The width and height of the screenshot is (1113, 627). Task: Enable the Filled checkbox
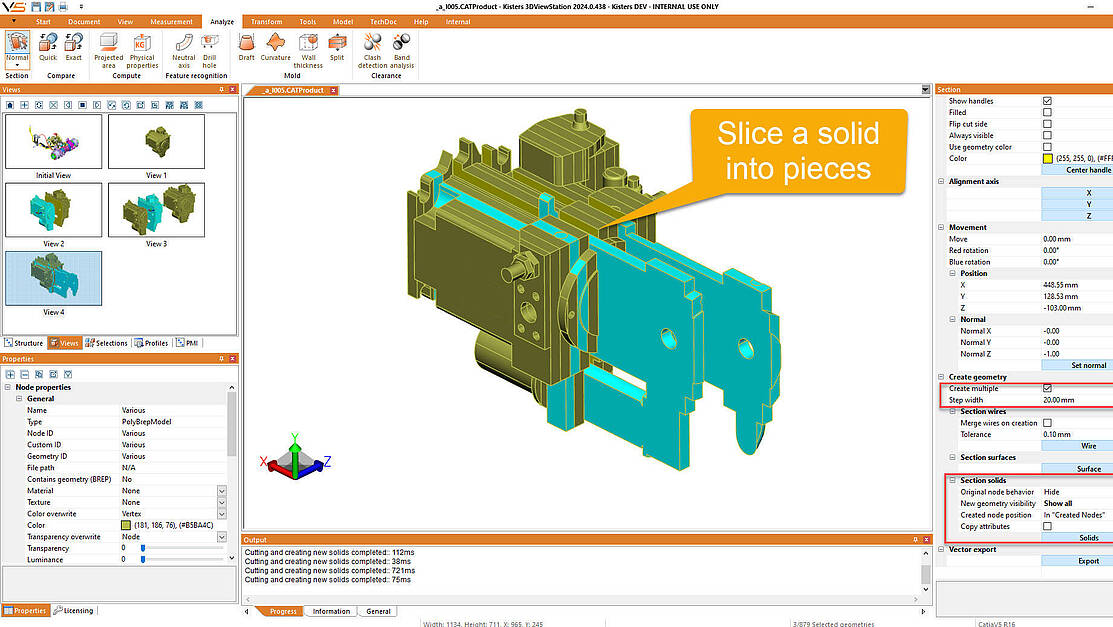1047,112
